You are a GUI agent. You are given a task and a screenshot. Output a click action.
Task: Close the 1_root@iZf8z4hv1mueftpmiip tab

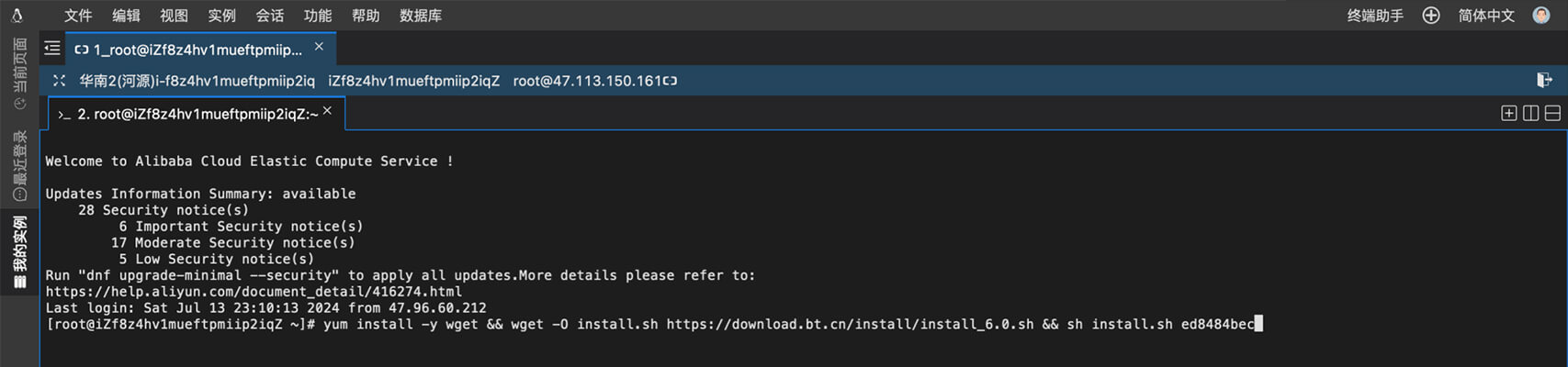pos(319,47)
